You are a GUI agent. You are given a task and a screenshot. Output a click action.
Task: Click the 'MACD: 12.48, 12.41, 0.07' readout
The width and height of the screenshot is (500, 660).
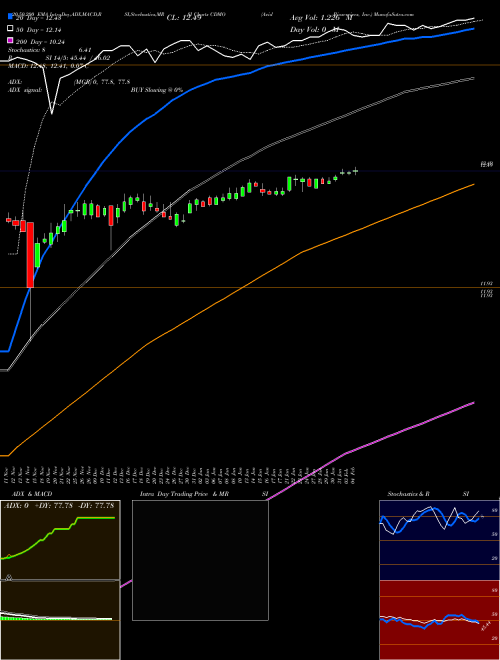[x=48, y=66]
